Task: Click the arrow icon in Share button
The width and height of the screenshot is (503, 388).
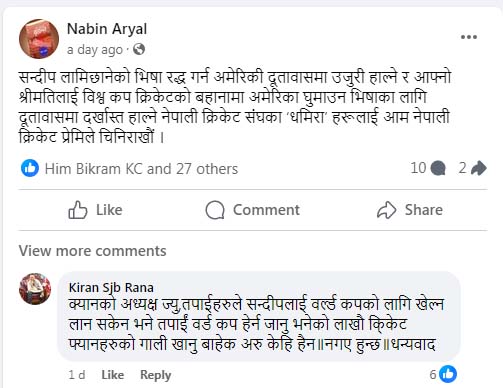Action: (386, 210)
